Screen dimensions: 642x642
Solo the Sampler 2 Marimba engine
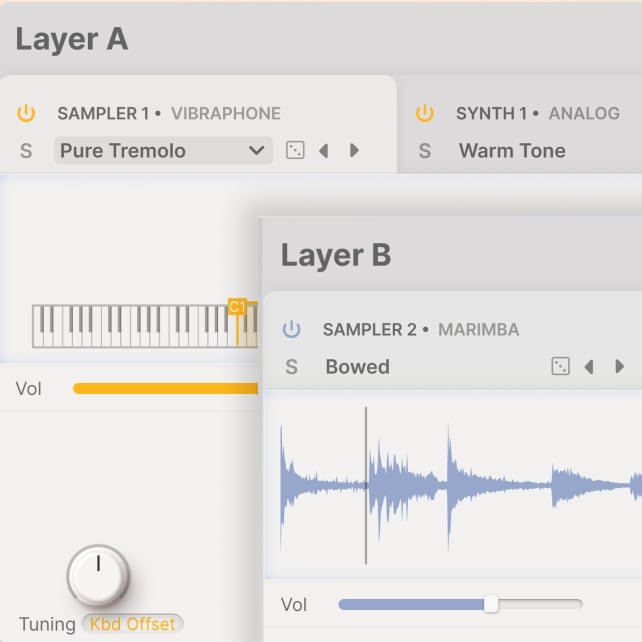pos(291,367)
